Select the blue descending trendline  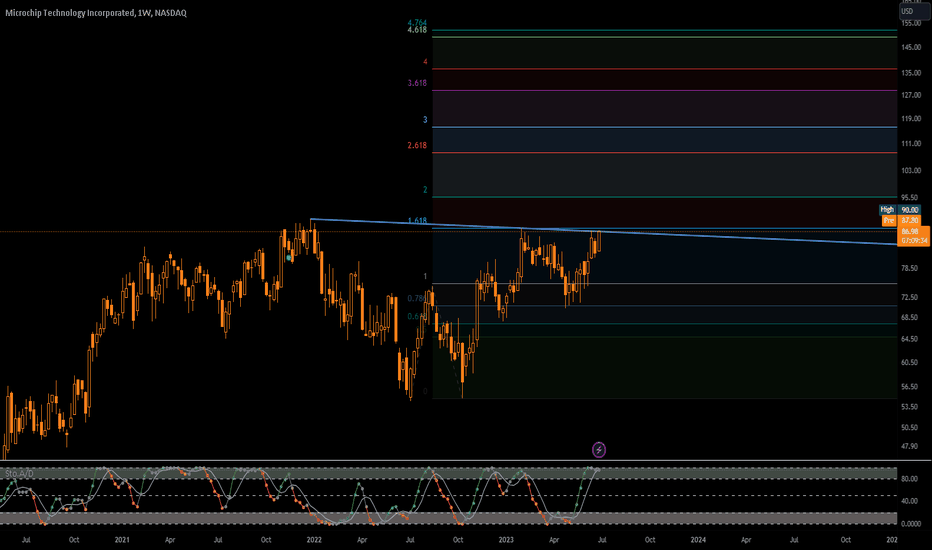603,231
